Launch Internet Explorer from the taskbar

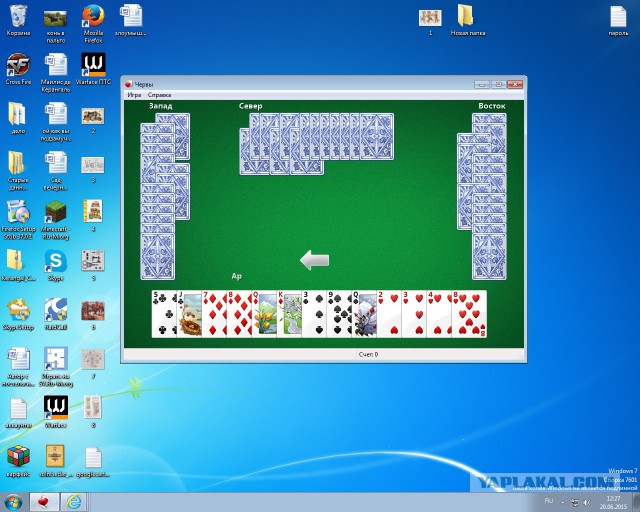pyautogui.click(x=73, y=502)
